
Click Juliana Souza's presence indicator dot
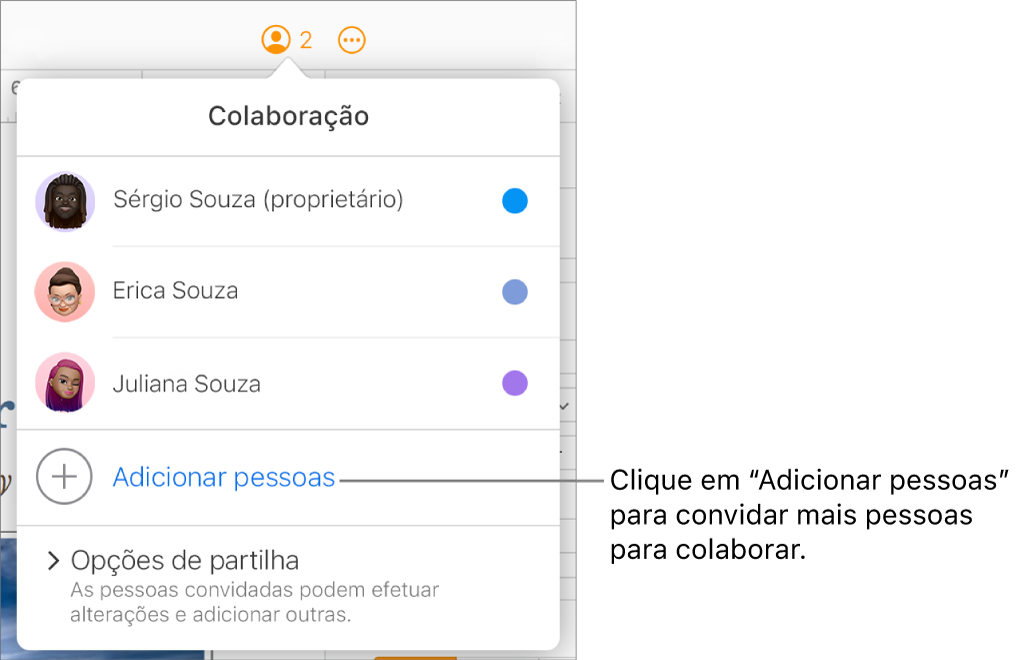(x=514, y=383)
